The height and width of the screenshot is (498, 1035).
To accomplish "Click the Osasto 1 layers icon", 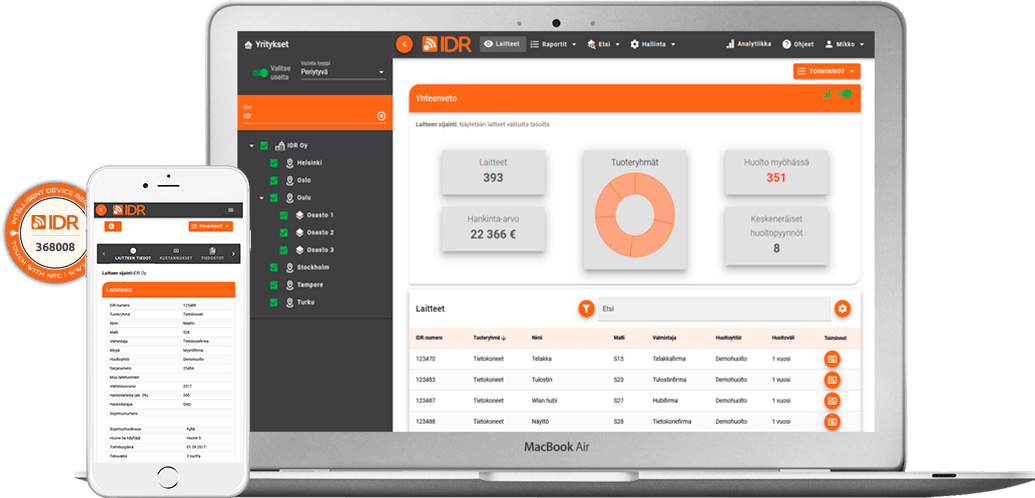I will coord(299,215).
